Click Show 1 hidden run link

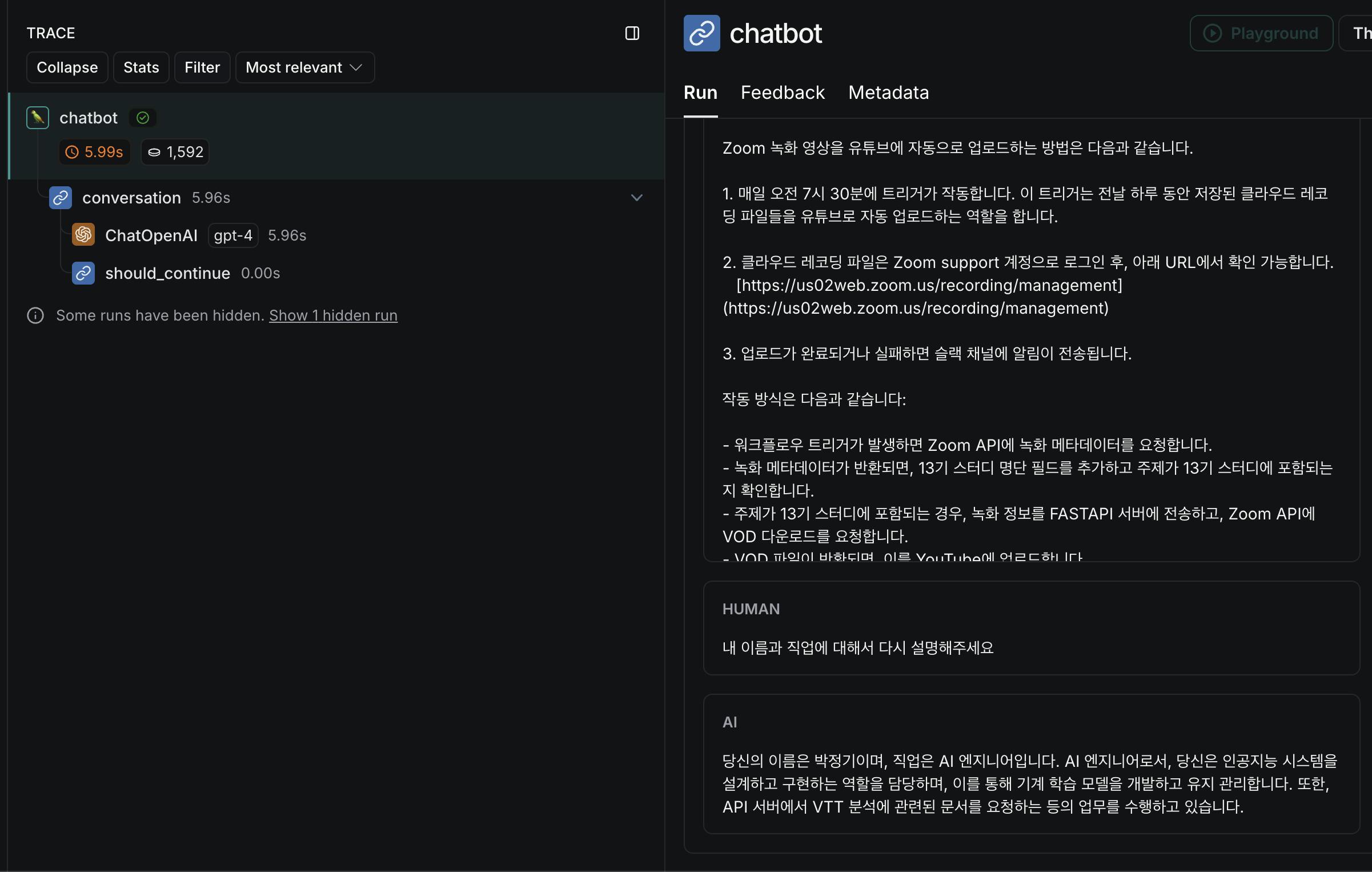click(333, 315)
